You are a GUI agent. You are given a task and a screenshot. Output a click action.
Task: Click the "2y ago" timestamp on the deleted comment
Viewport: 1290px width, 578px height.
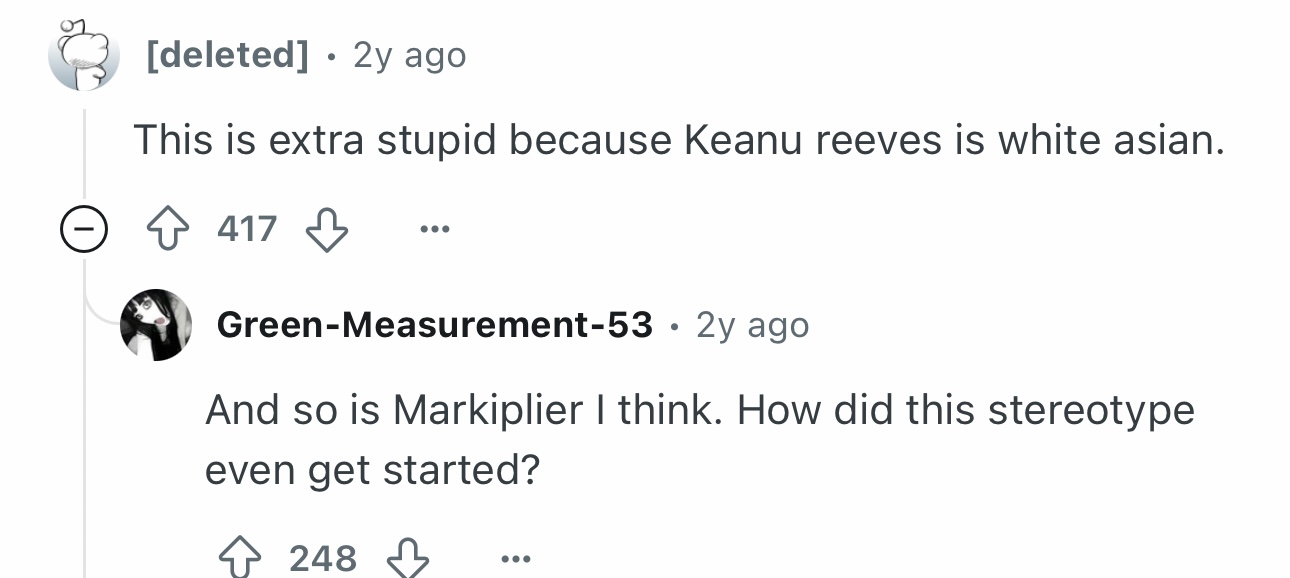click(410, 55)
